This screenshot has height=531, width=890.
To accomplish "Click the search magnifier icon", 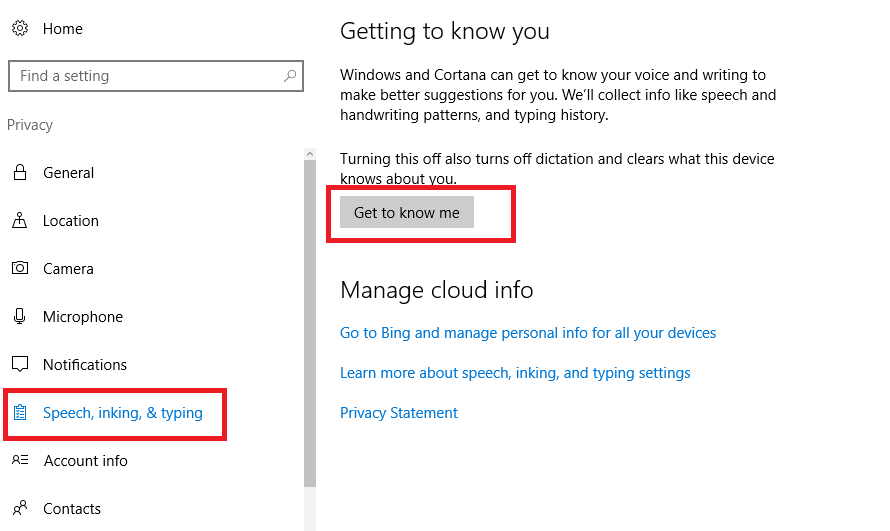I will coord(290,75).
